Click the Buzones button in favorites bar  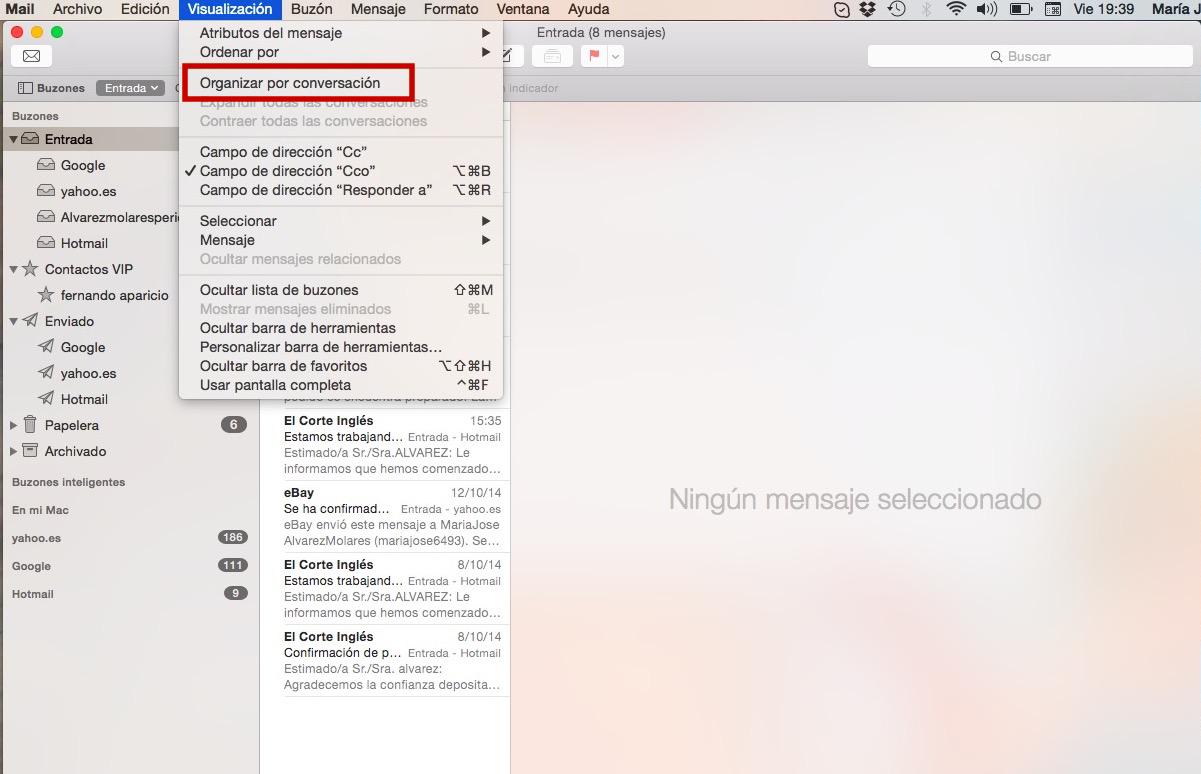point(52,88)
